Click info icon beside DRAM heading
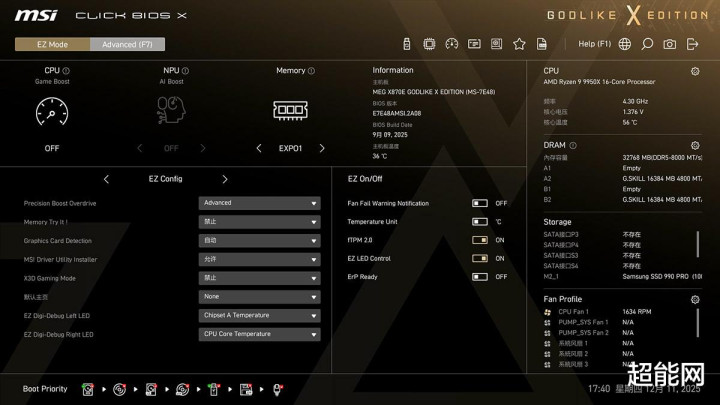The width and height of the screenshot is (720, 405). point(573,145)
